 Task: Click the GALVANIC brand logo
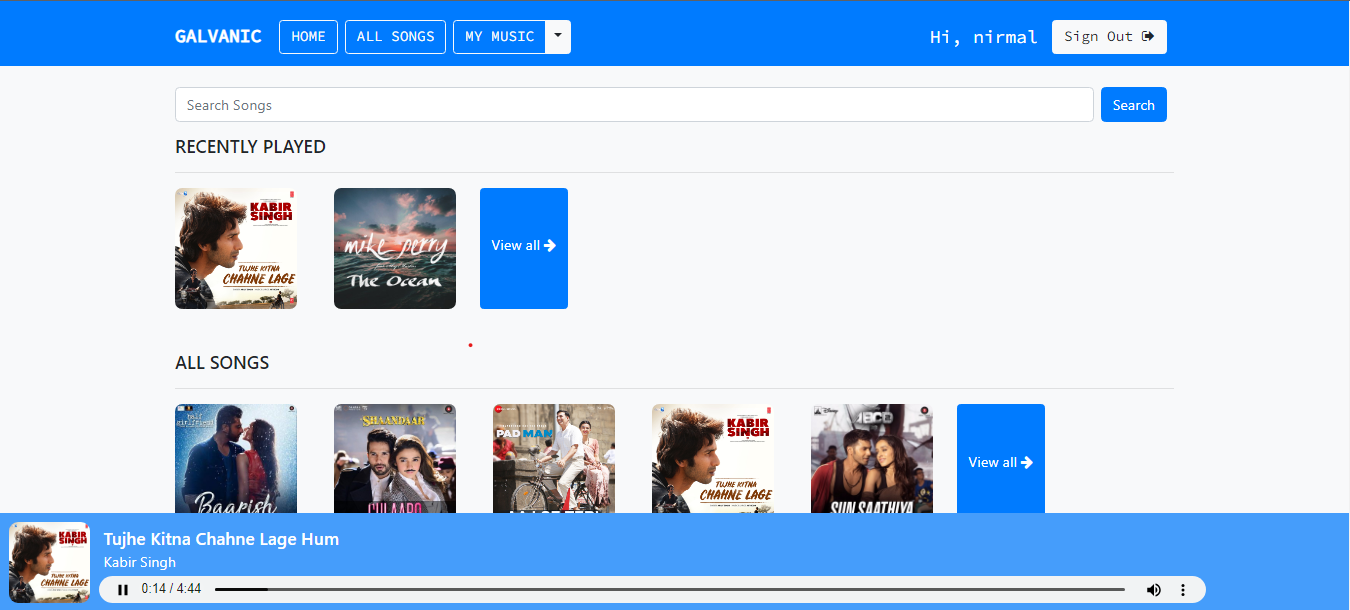click(x=218, y=37)
